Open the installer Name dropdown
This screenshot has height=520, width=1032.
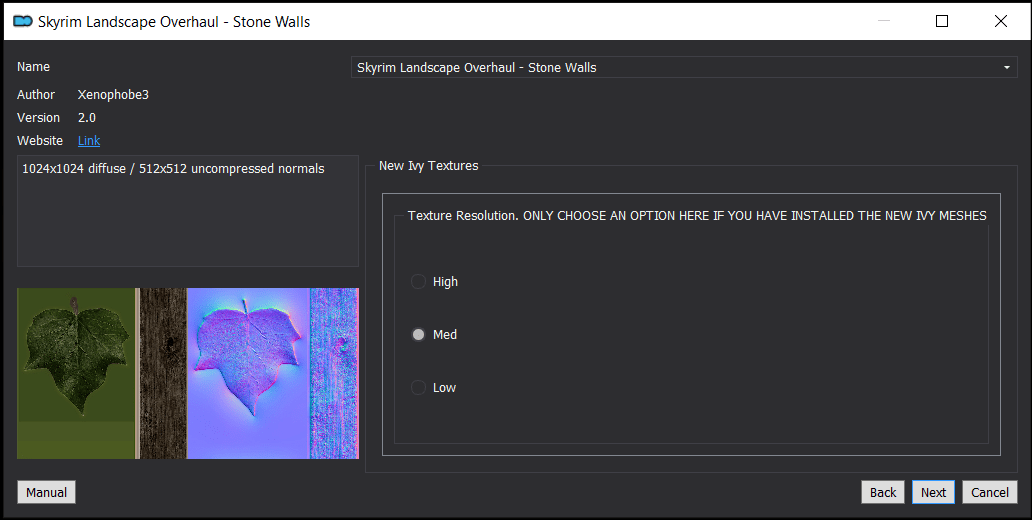(684, 67)
